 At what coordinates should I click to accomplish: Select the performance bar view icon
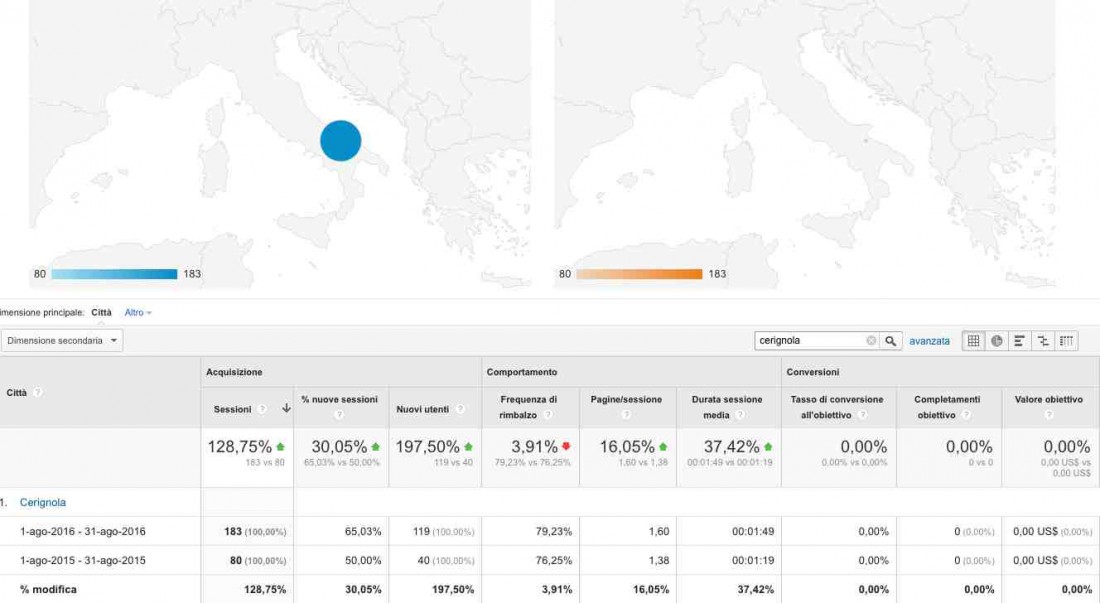[1020, 341]
